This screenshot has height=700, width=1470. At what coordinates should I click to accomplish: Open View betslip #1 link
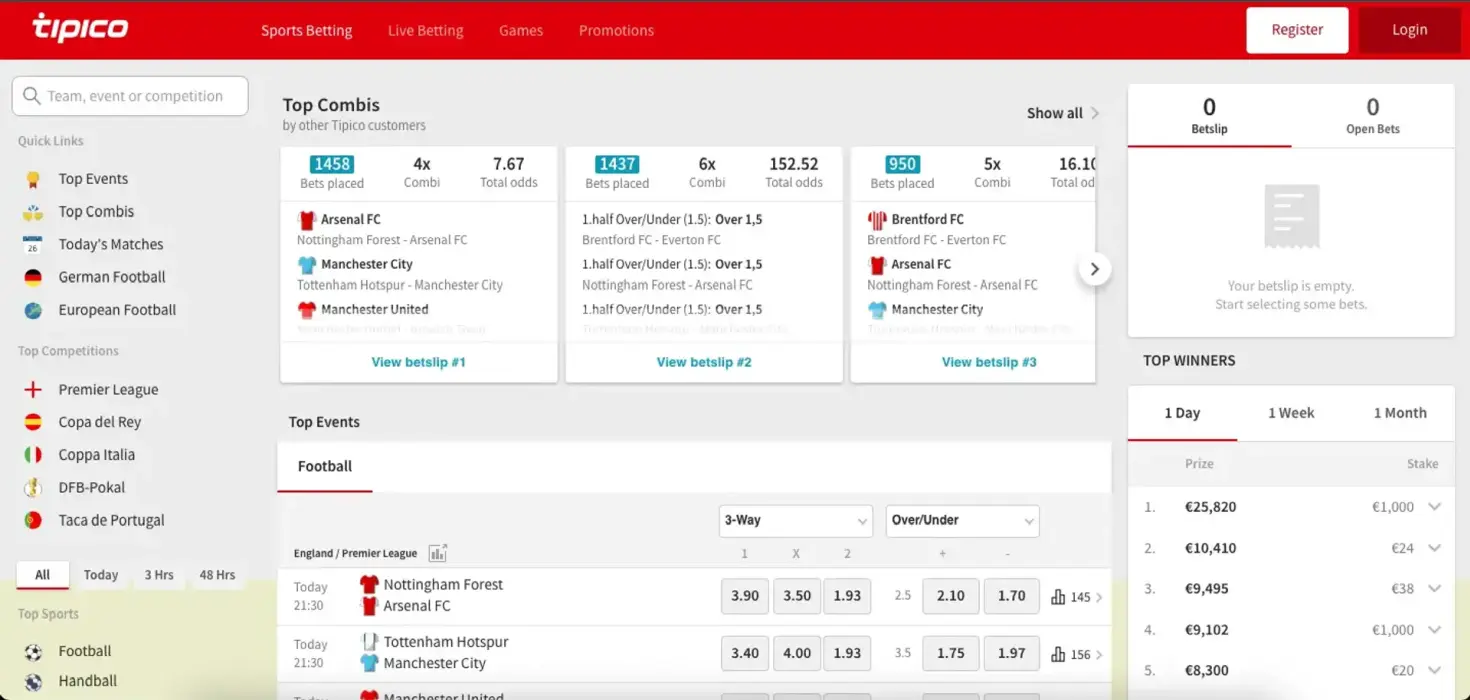click(x=418, y=362)
